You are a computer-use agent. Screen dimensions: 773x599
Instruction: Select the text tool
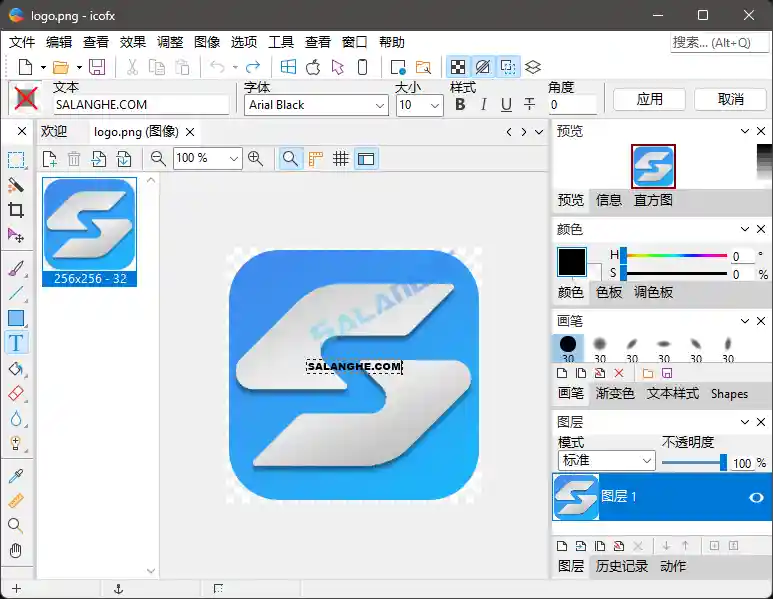(16, 343)
